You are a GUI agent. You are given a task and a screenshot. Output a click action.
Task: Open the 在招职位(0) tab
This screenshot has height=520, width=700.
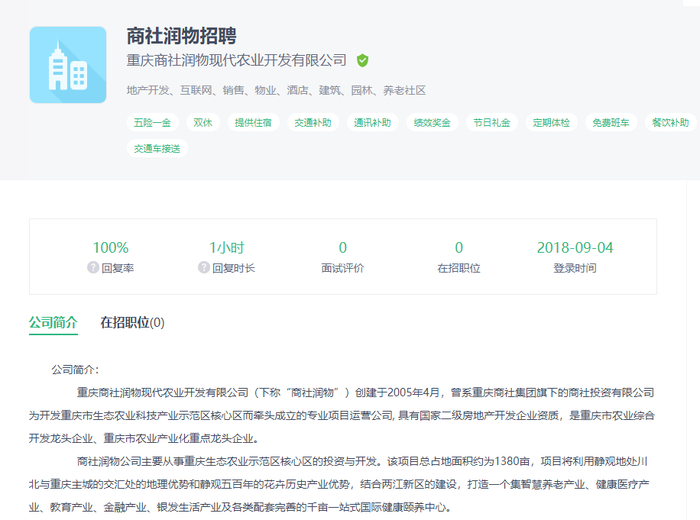(x=132, y=322)
